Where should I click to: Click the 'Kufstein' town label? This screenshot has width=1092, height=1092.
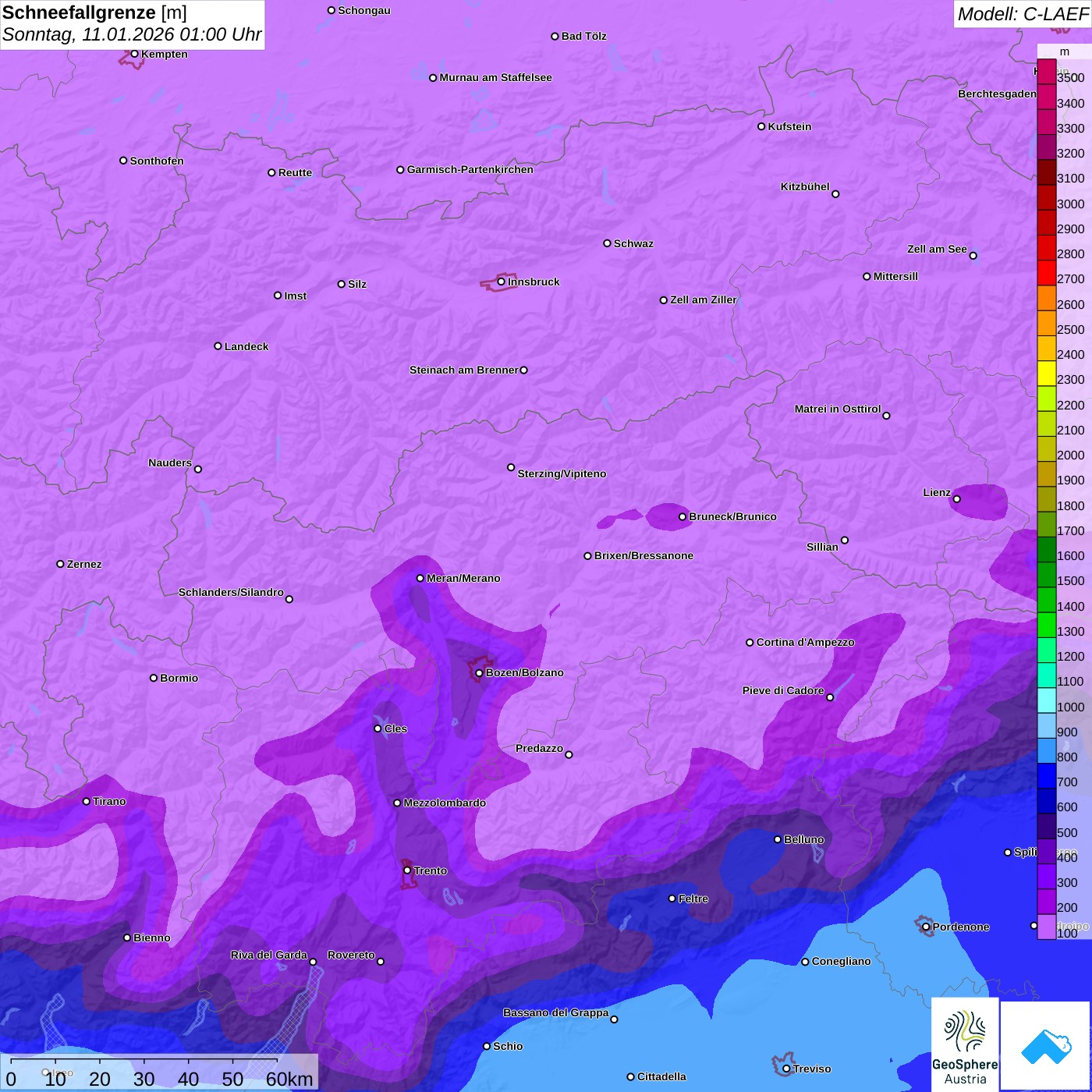[789, 126]
